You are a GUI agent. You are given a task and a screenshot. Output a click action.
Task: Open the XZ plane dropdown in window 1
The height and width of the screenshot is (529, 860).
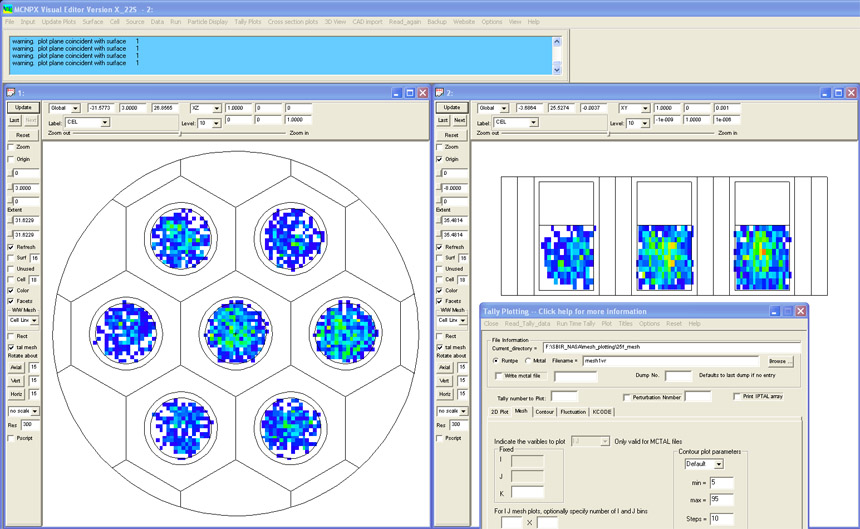coord(217,109)
